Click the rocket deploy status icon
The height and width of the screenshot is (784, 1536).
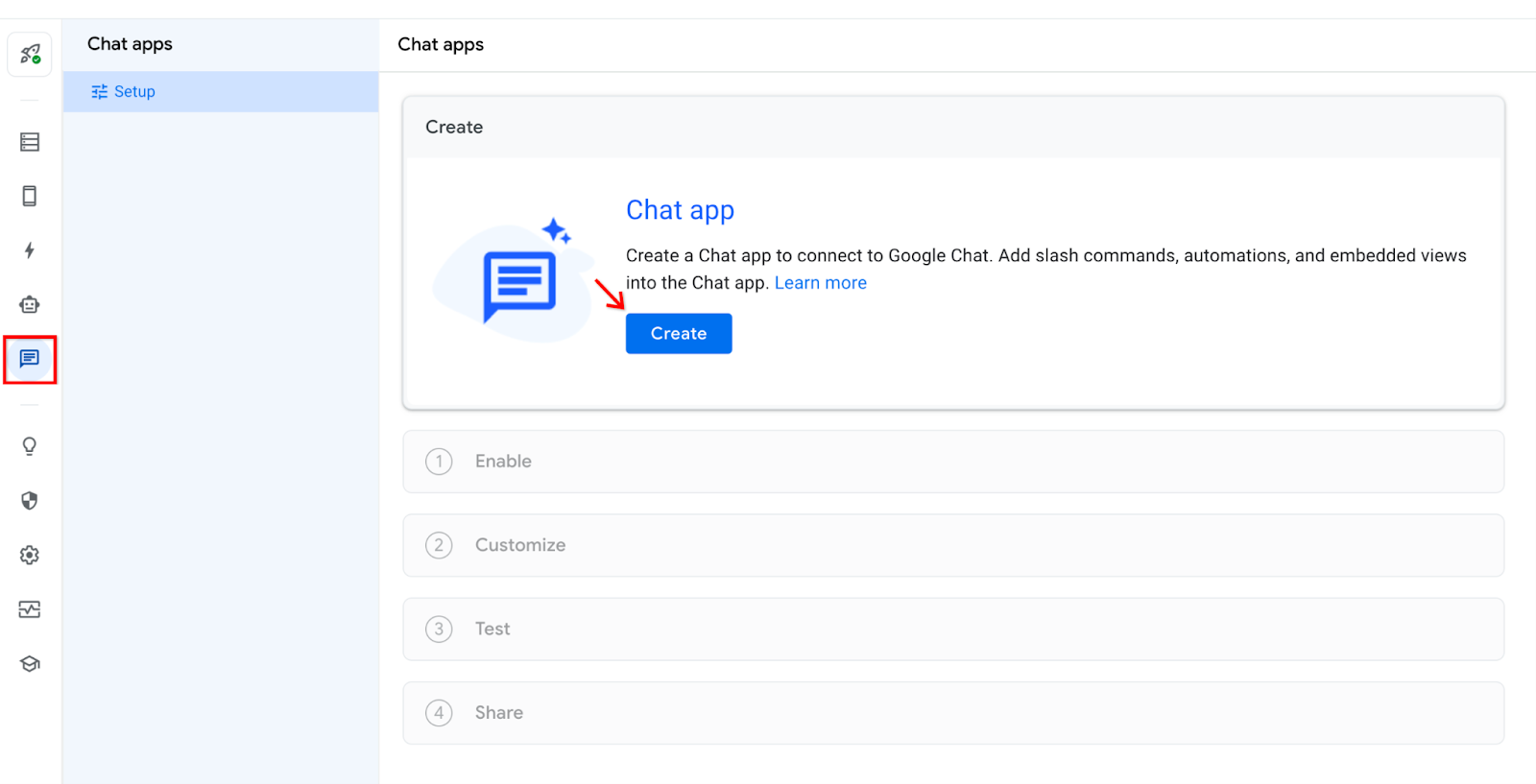point(30,54)
